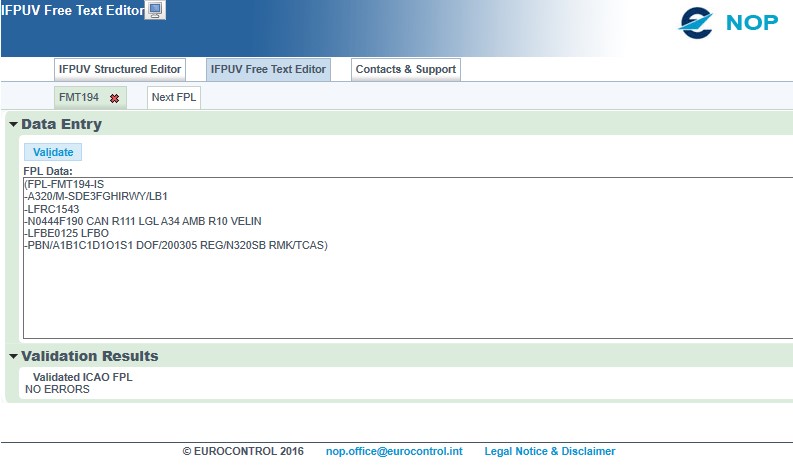Click the Validate button

(x=53, y=152)
